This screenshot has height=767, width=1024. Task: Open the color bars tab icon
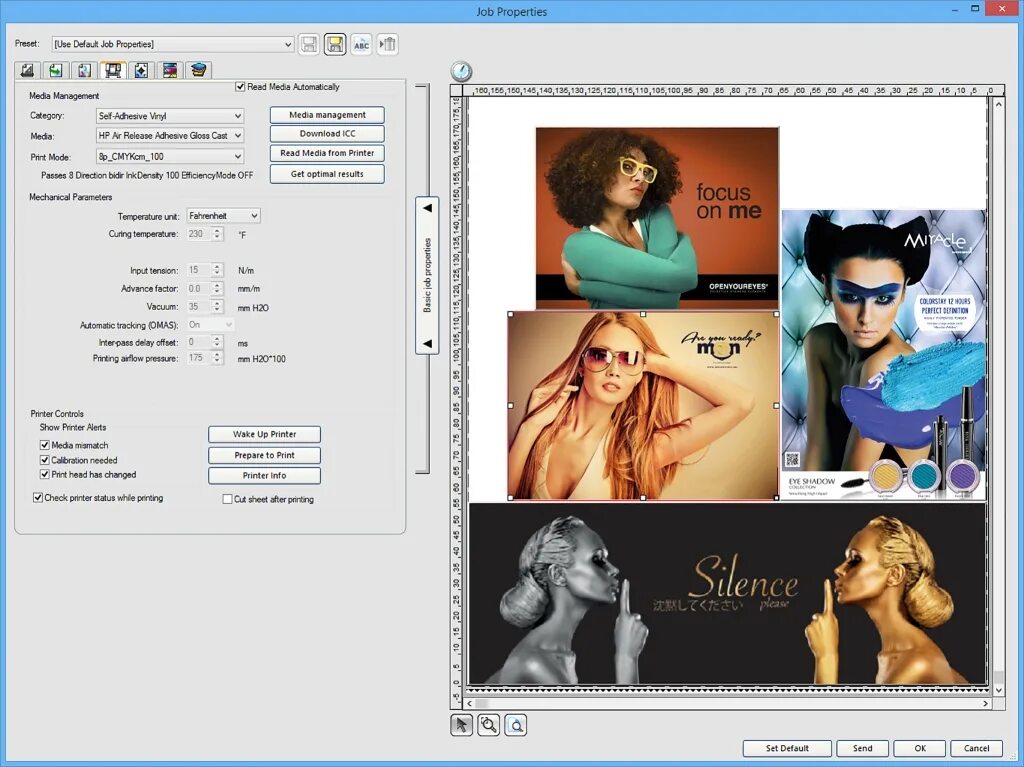coord(170,70)
